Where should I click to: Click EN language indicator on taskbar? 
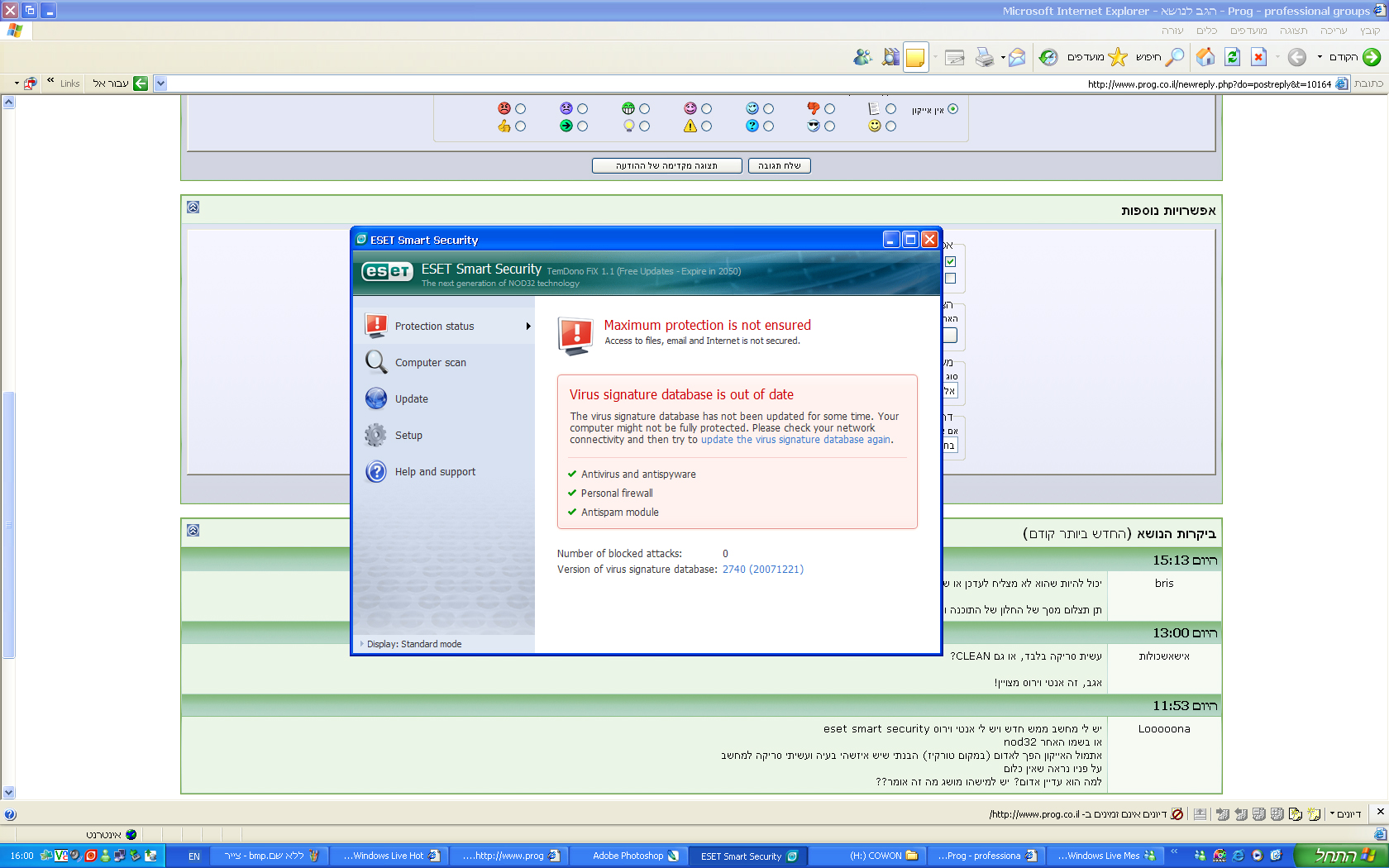click(194, 856)
